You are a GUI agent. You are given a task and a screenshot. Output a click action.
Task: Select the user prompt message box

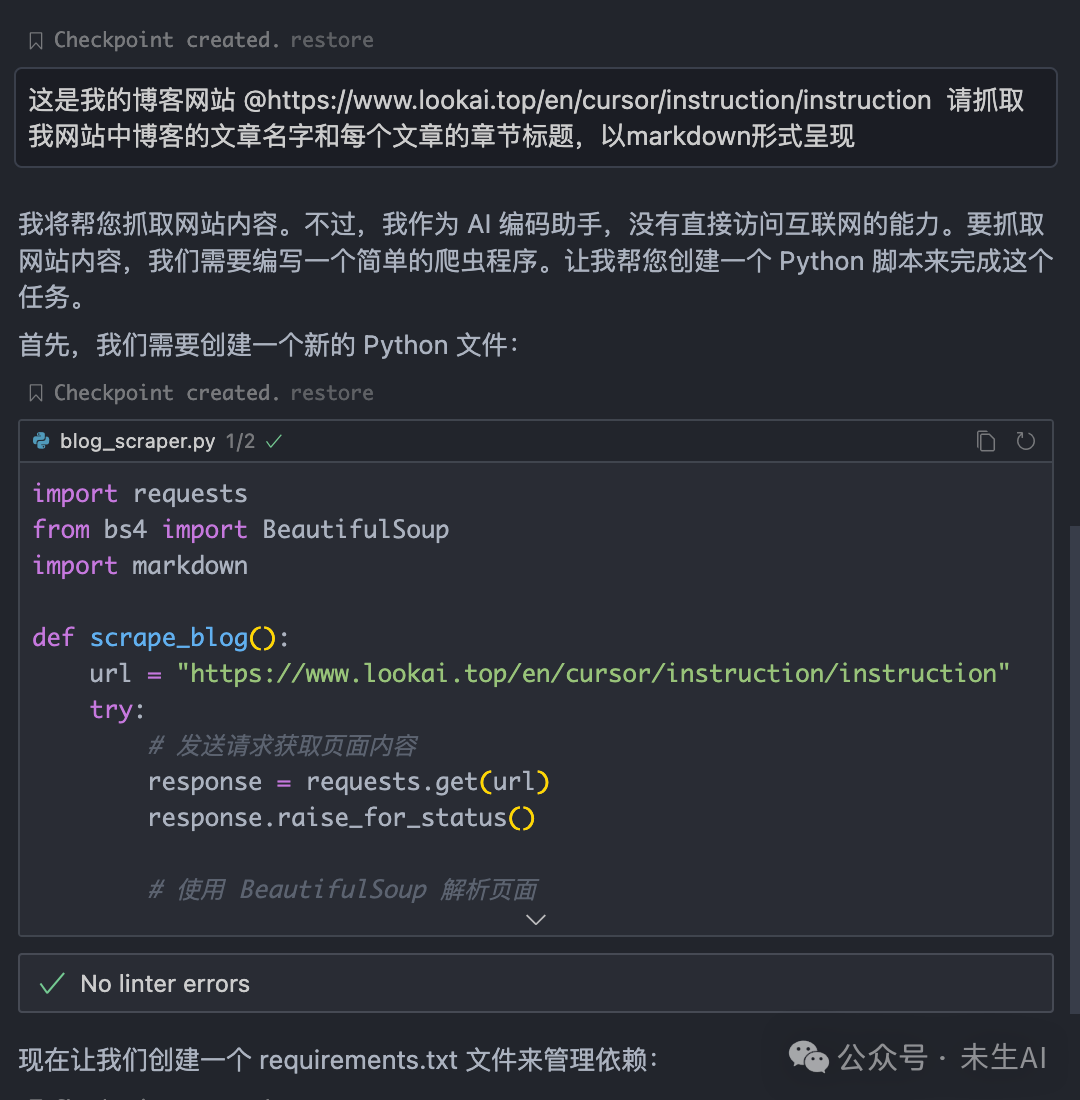point(537,117)
